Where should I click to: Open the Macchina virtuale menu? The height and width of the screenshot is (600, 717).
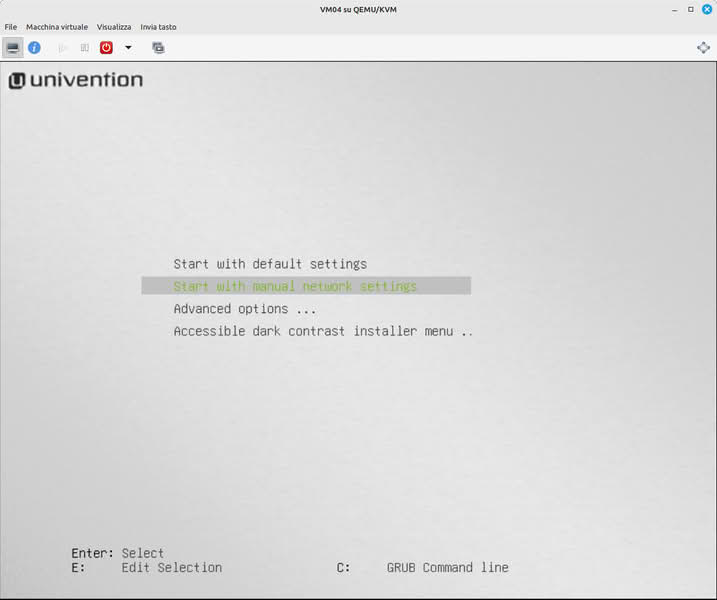(57, 27)
